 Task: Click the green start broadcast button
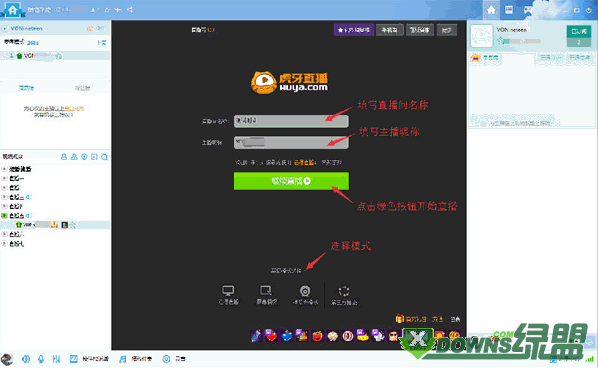click(291, 181)
